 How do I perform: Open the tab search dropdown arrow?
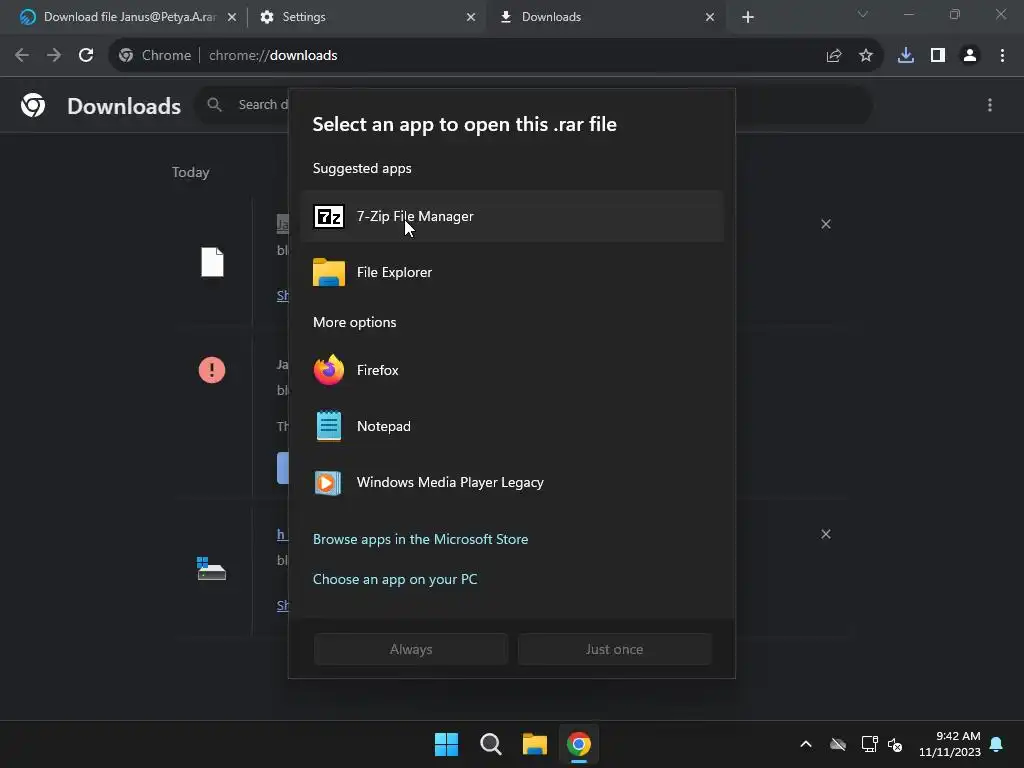point(863,14)
